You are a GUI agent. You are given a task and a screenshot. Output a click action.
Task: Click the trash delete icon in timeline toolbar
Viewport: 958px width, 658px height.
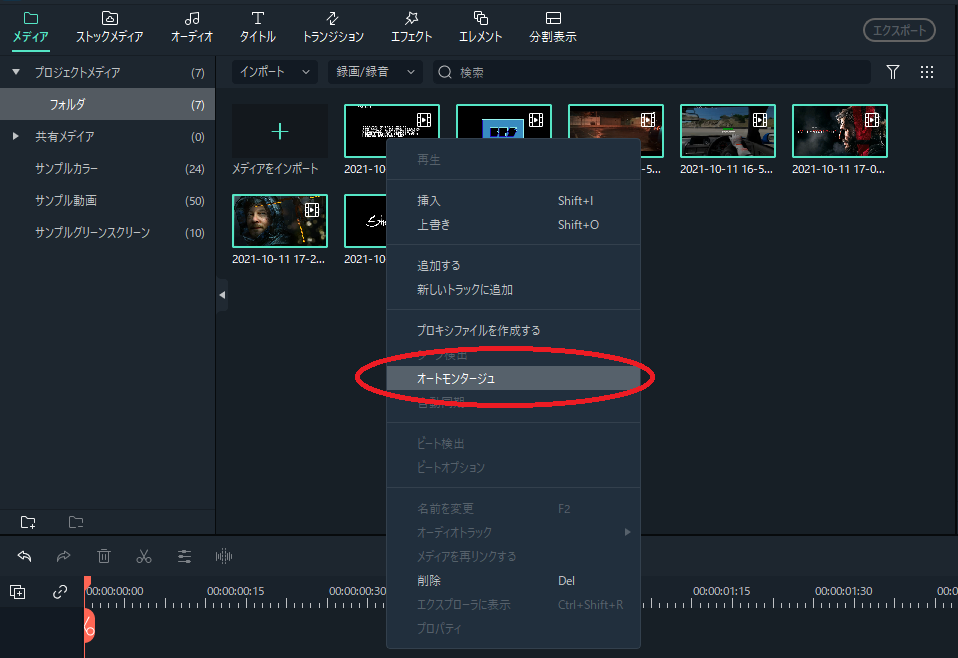pyautogui.click(x=104, y=556)
